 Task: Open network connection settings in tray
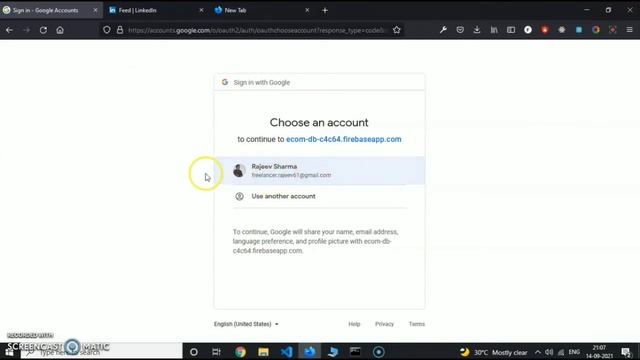561,352
